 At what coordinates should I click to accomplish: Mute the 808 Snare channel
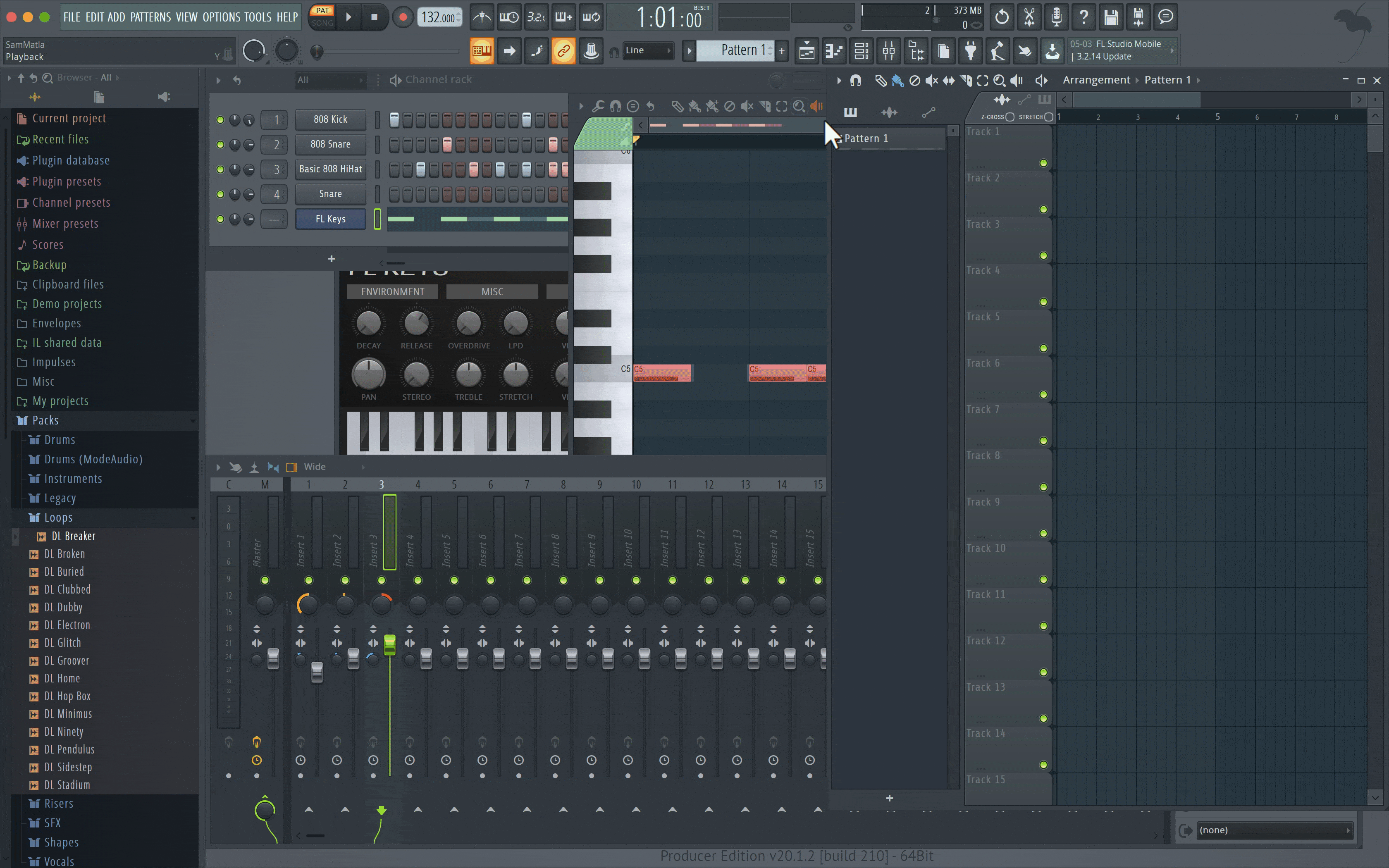click(220, 145)
